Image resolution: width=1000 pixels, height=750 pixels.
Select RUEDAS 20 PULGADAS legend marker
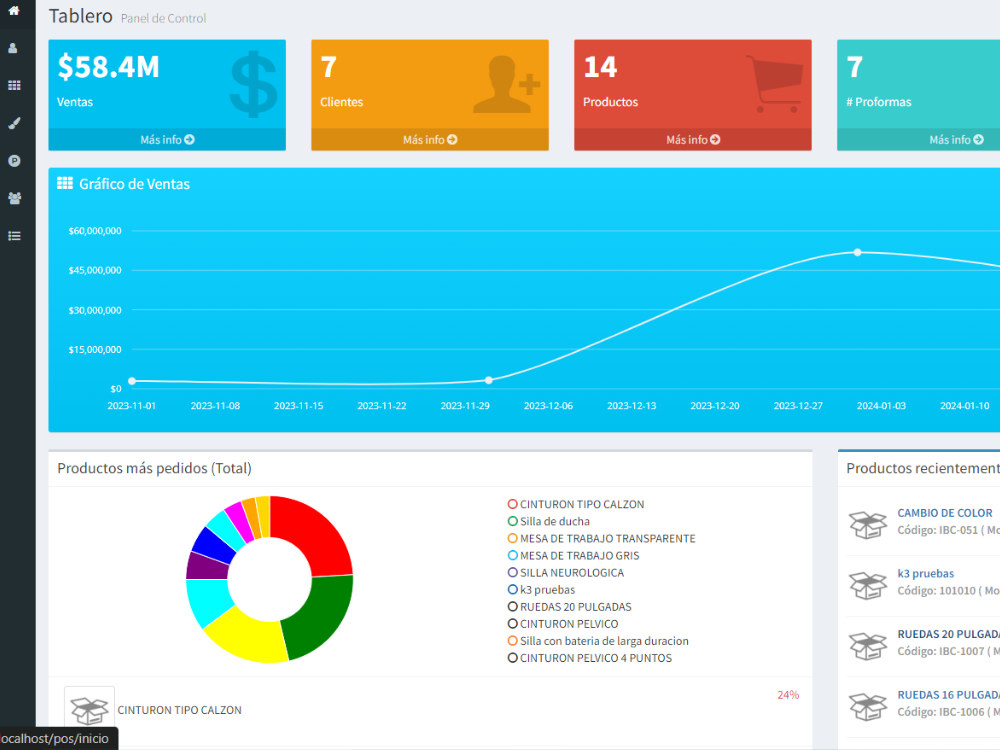(512, 607)
